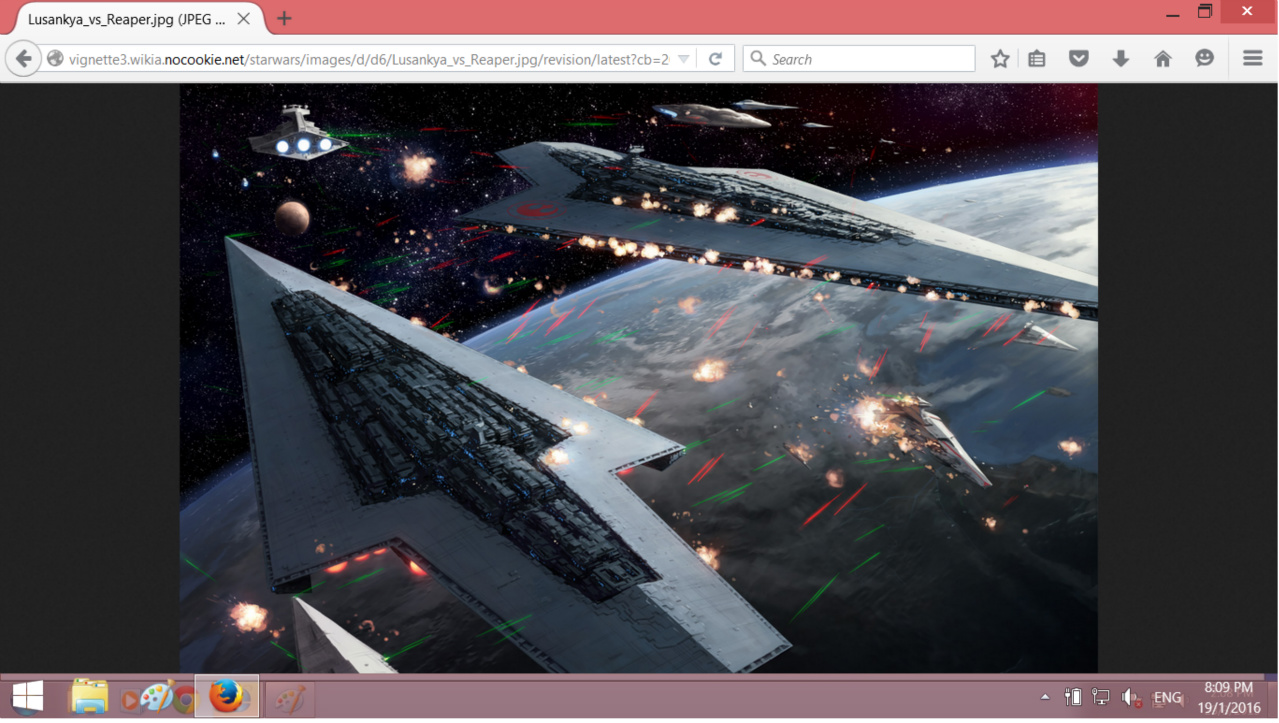Open Paint palette taskbar icon

[157, 697]
